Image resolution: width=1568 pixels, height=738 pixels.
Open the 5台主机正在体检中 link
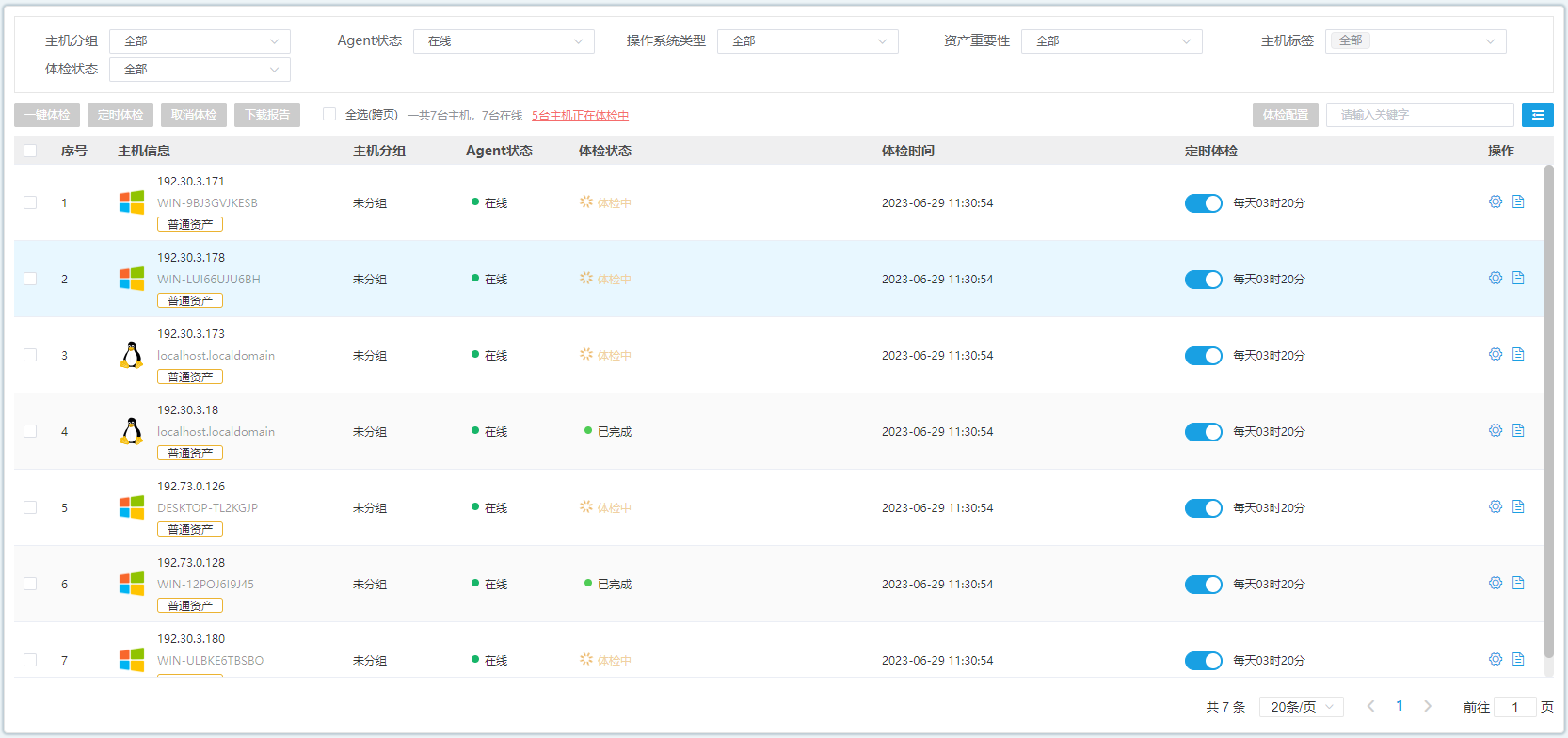tap(580, 116)
